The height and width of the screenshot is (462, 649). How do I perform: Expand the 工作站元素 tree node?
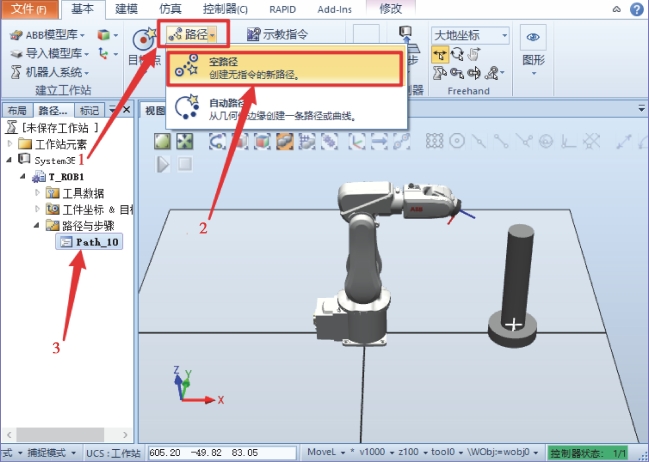click(x=10, y=144)
